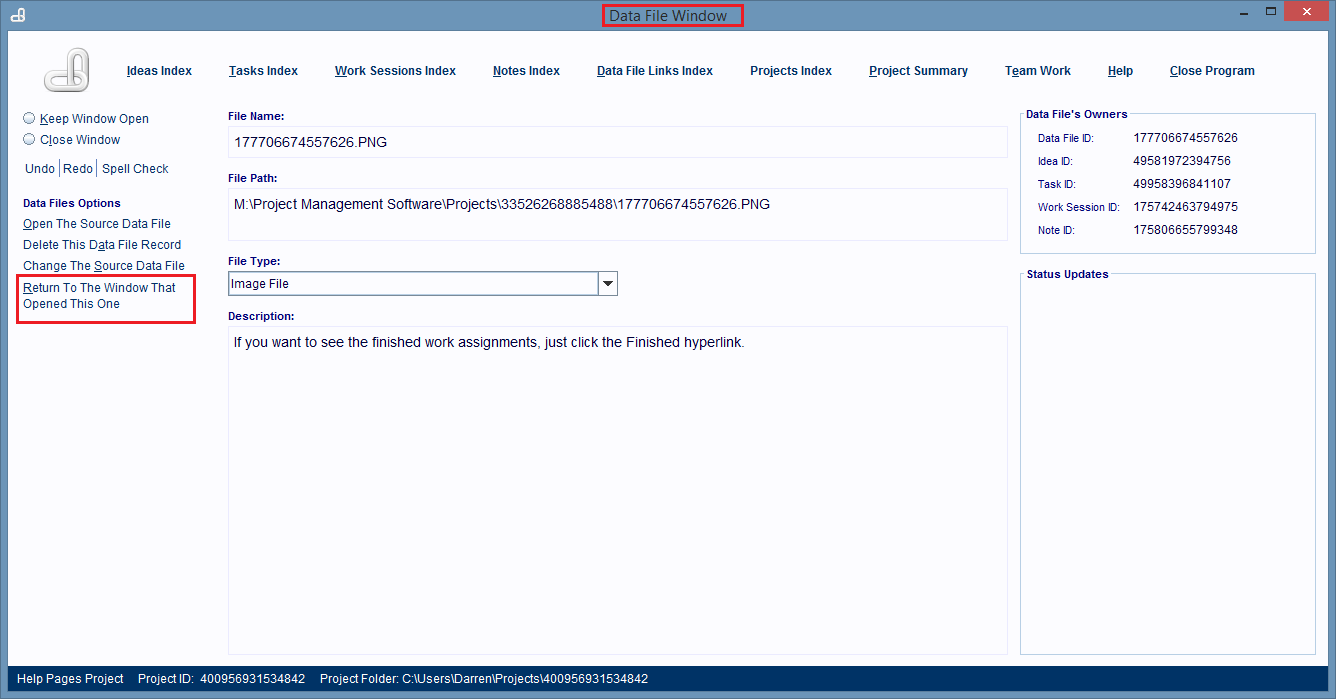Viewport: 1336px width, 699px height.
Task: Open Data File Links Index
Action: (655, 71)
